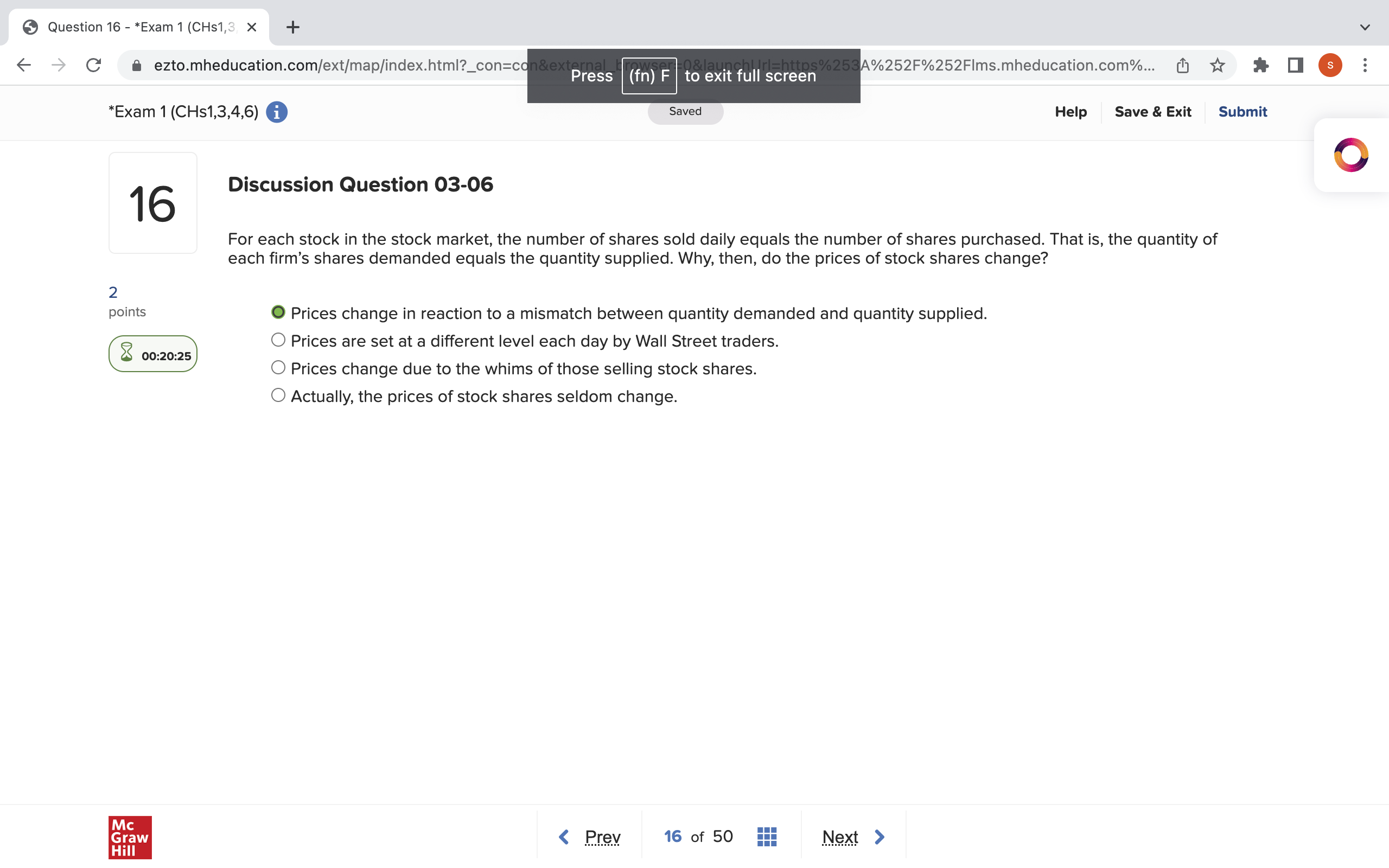Click the Submit link
The width and height of the screenshot is (1389, 868).
click(x=1243, y=111)
